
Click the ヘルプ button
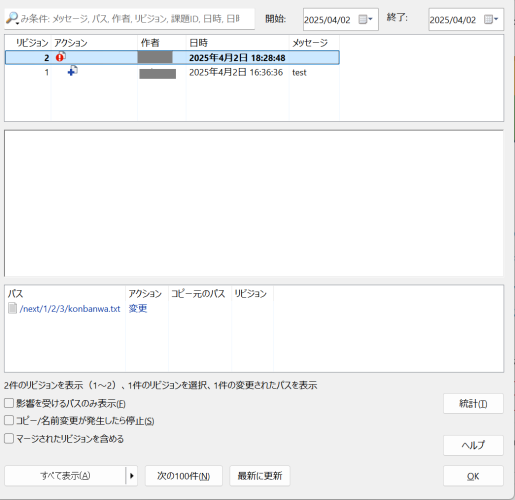[473, 445]
